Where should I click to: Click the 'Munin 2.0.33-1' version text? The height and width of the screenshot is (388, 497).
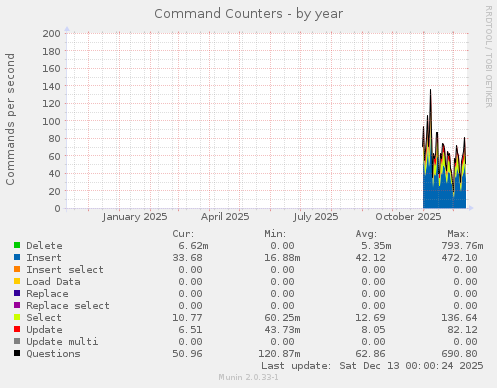click(x=248, y=377)
